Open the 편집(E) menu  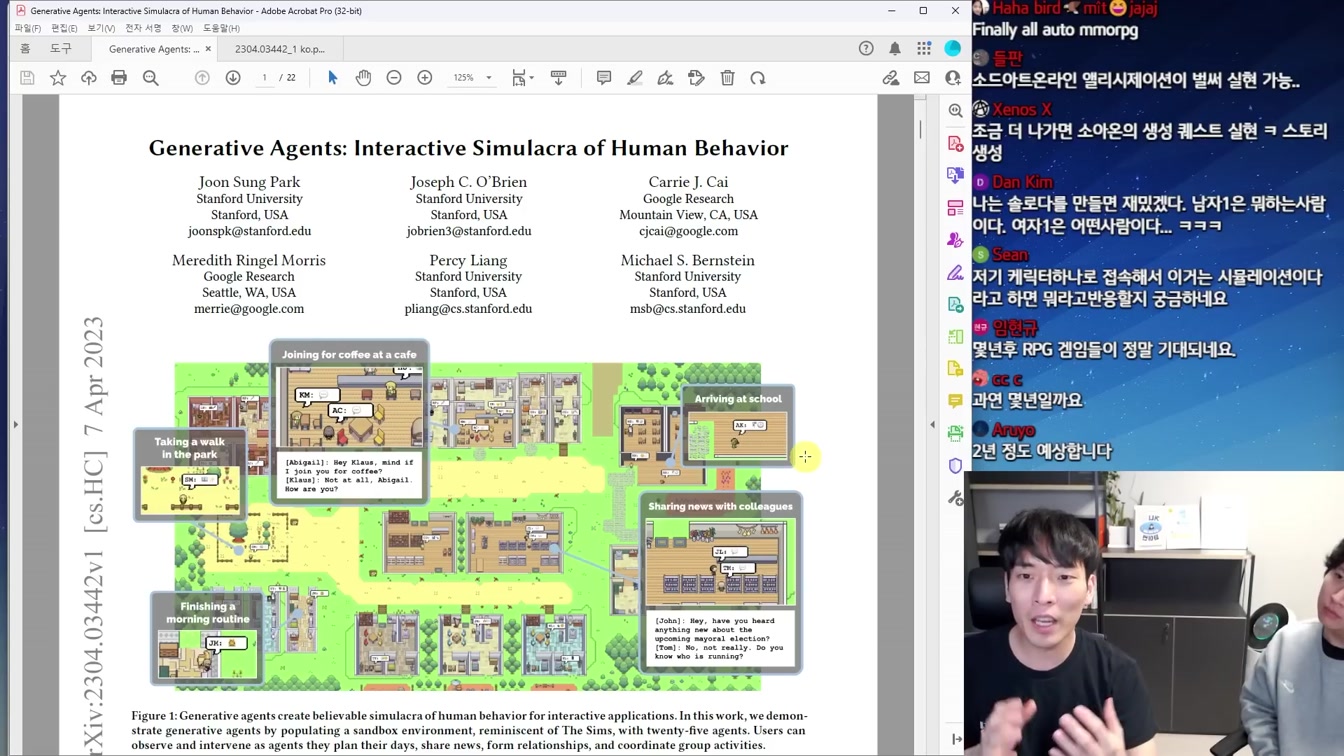[64, 28]
